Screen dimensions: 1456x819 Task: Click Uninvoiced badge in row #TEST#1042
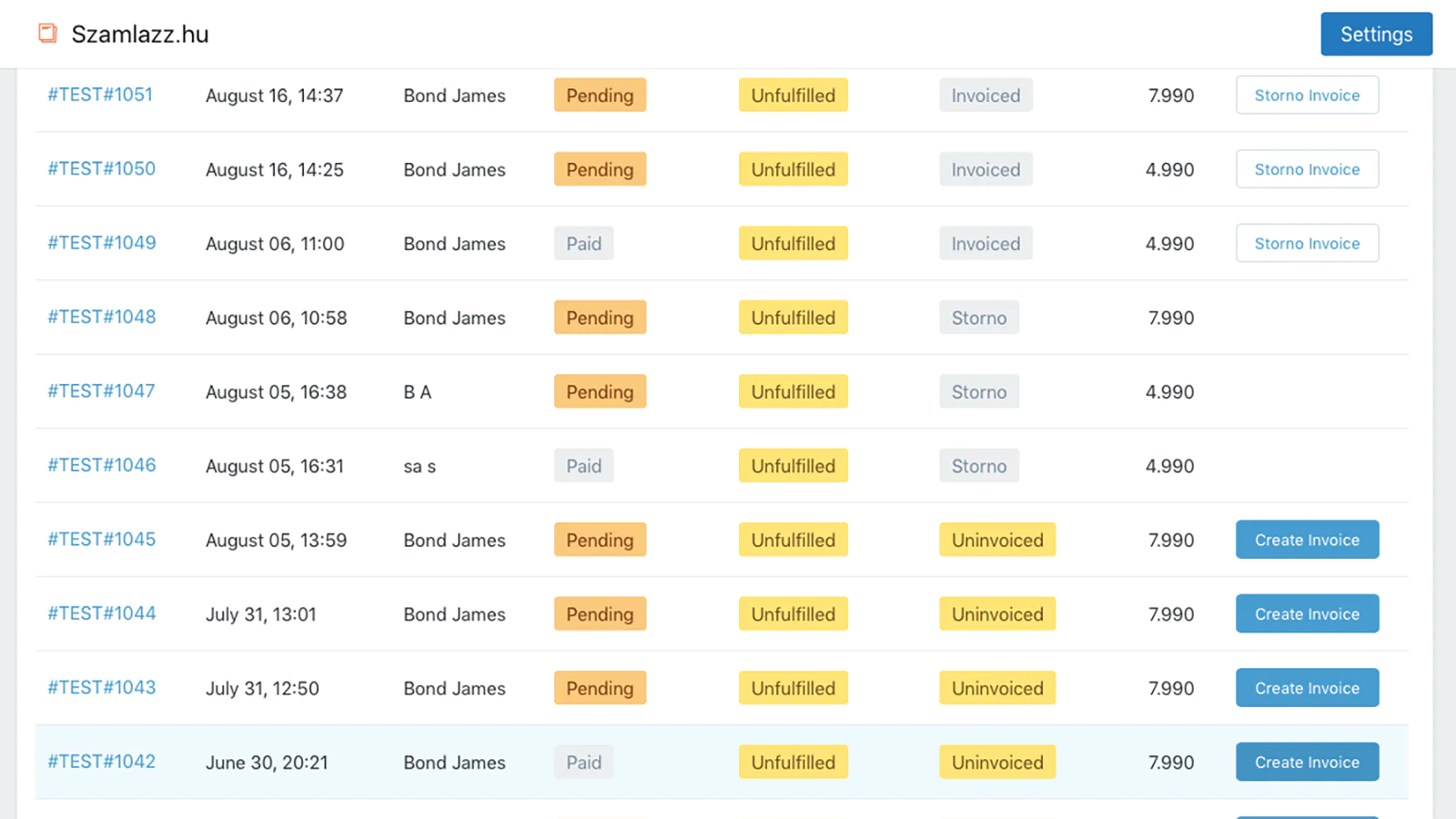pyautogui.click(x=997, y=763)
